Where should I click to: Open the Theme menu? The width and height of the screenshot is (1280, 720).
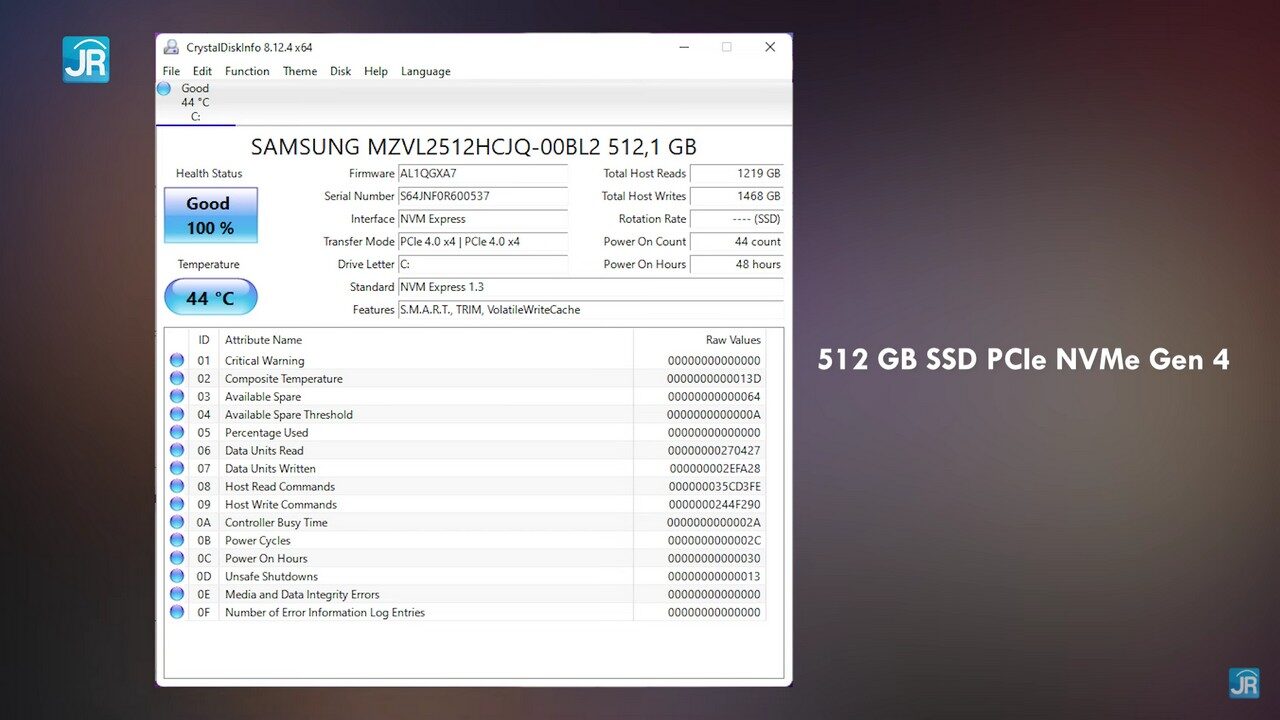300,71
